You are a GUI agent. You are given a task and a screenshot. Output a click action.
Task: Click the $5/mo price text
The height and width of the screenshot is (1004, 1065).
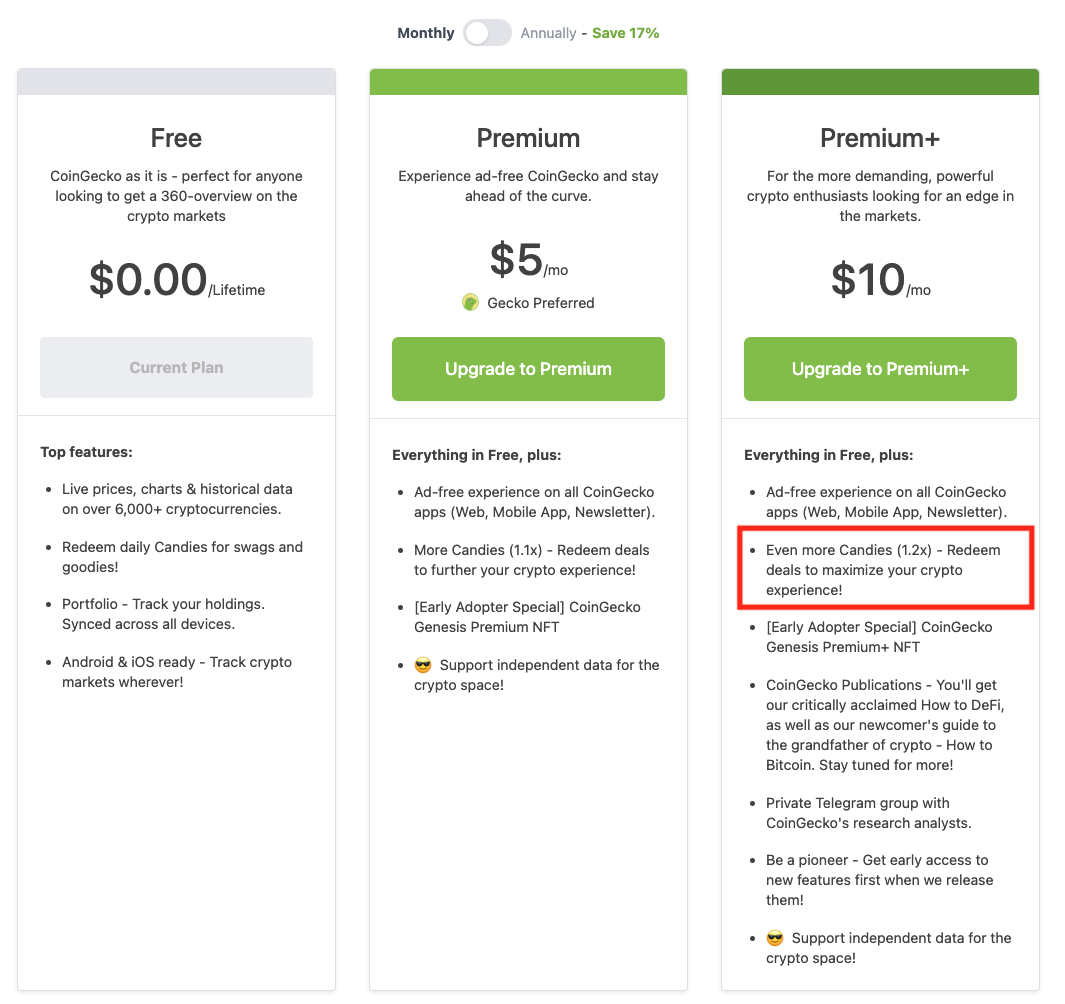[x=528, y=260]
